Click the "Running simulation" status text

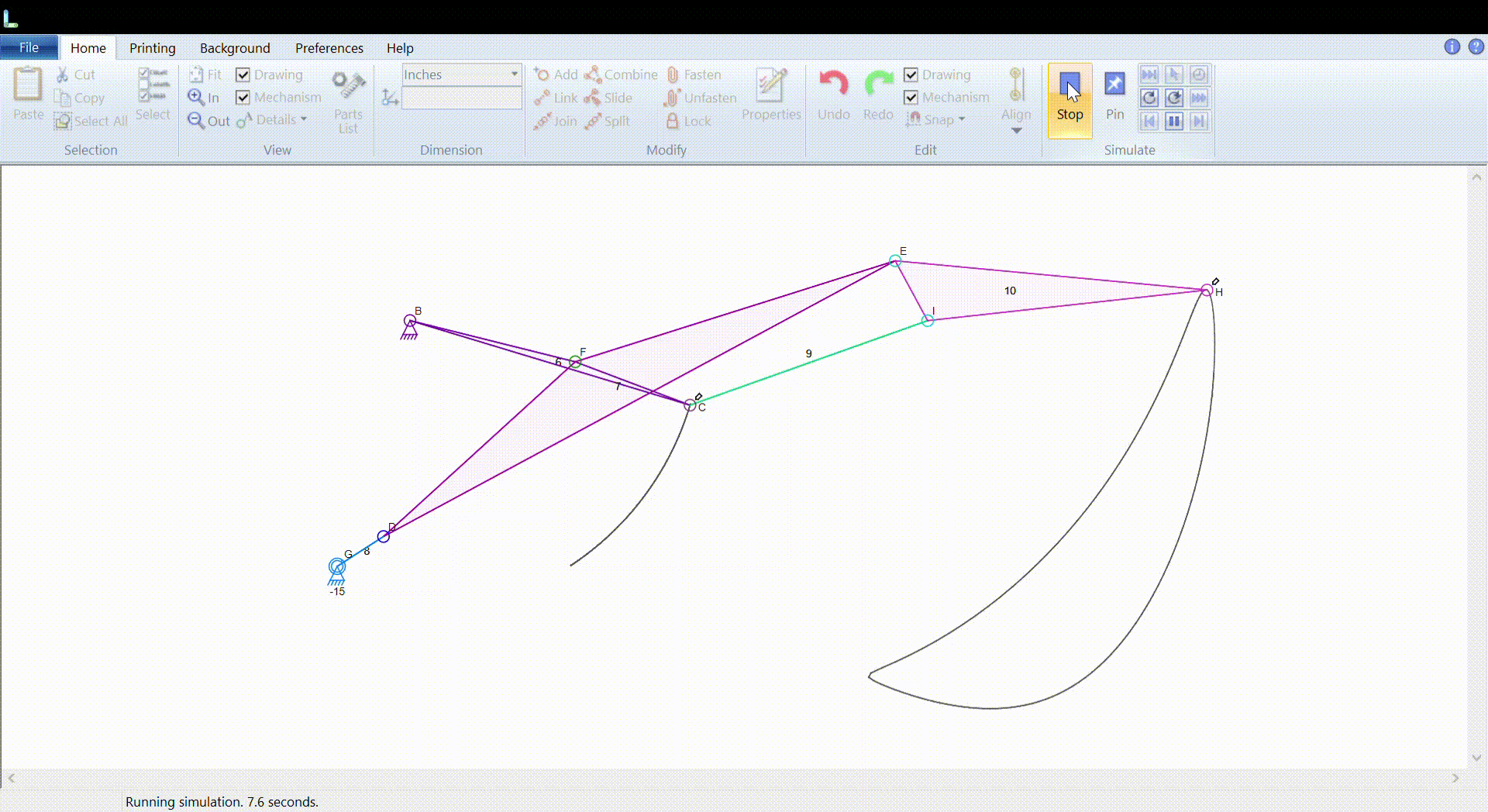[222, 802]
